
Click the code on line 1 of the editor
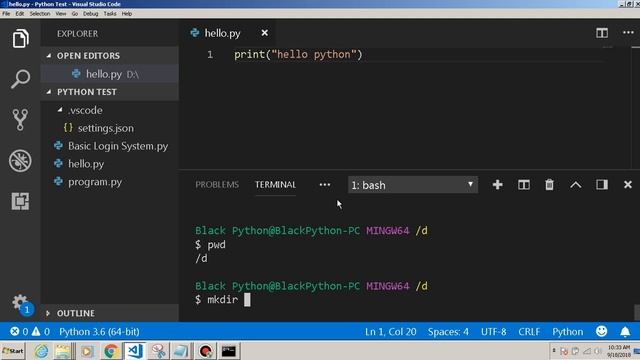click(x=298, y=54)
